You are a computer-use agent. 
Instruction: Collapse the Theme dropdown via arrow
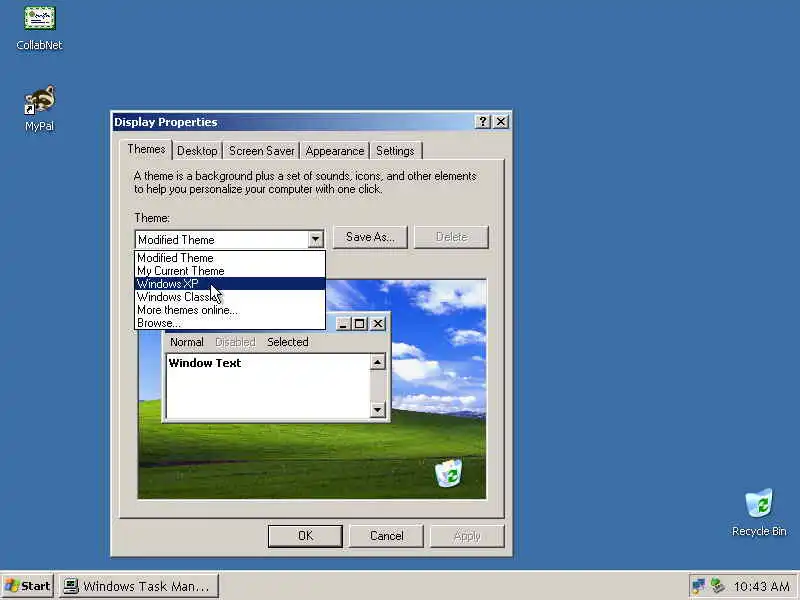(315, 239)
